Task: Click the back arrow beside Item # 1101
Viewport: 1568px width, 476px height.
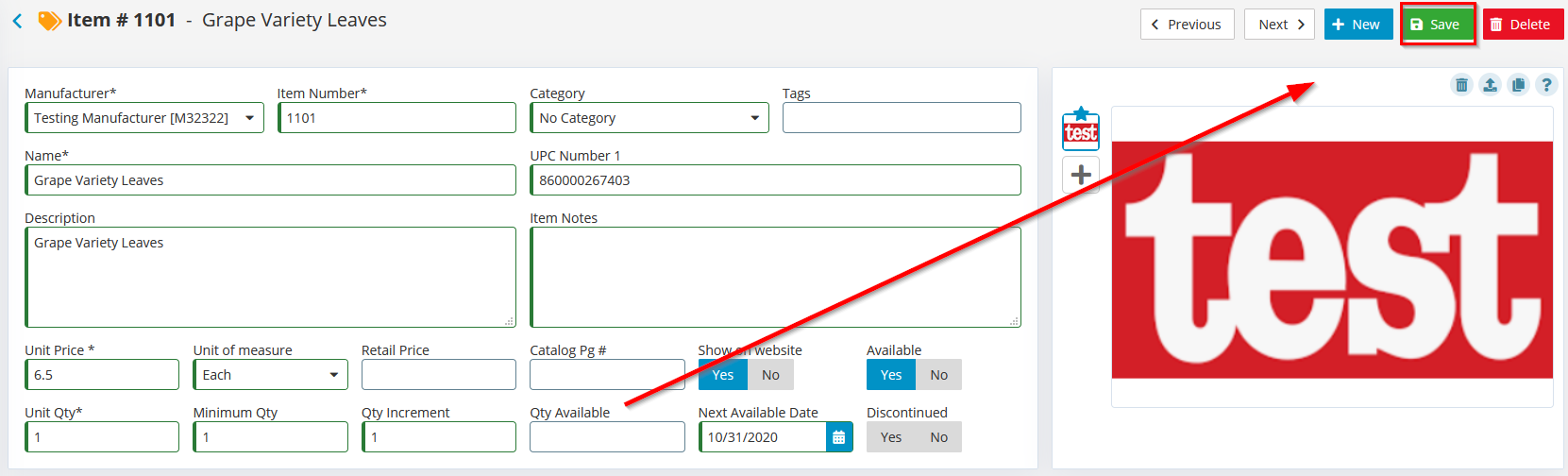Action: coord(17,21)
